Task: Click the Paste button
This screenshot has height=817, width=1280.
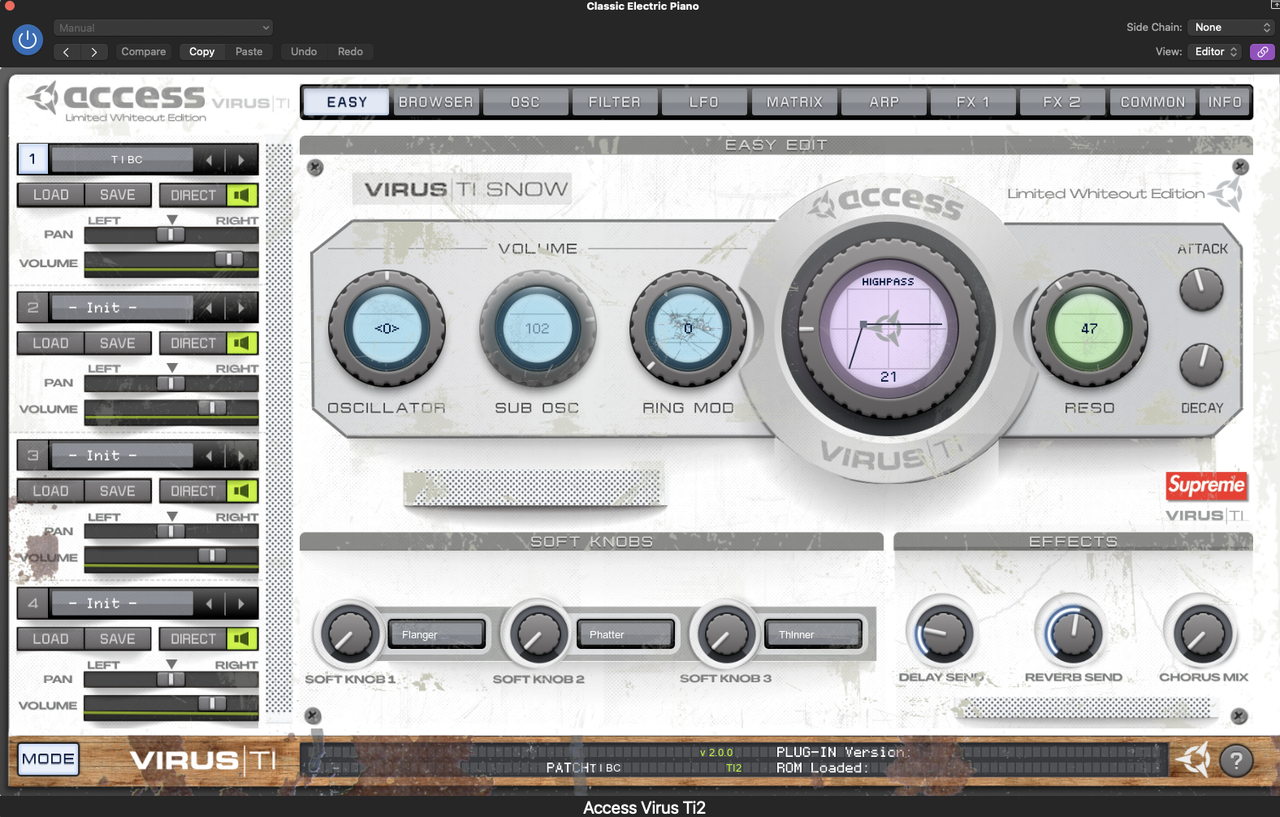Action: tap(249, 52)
